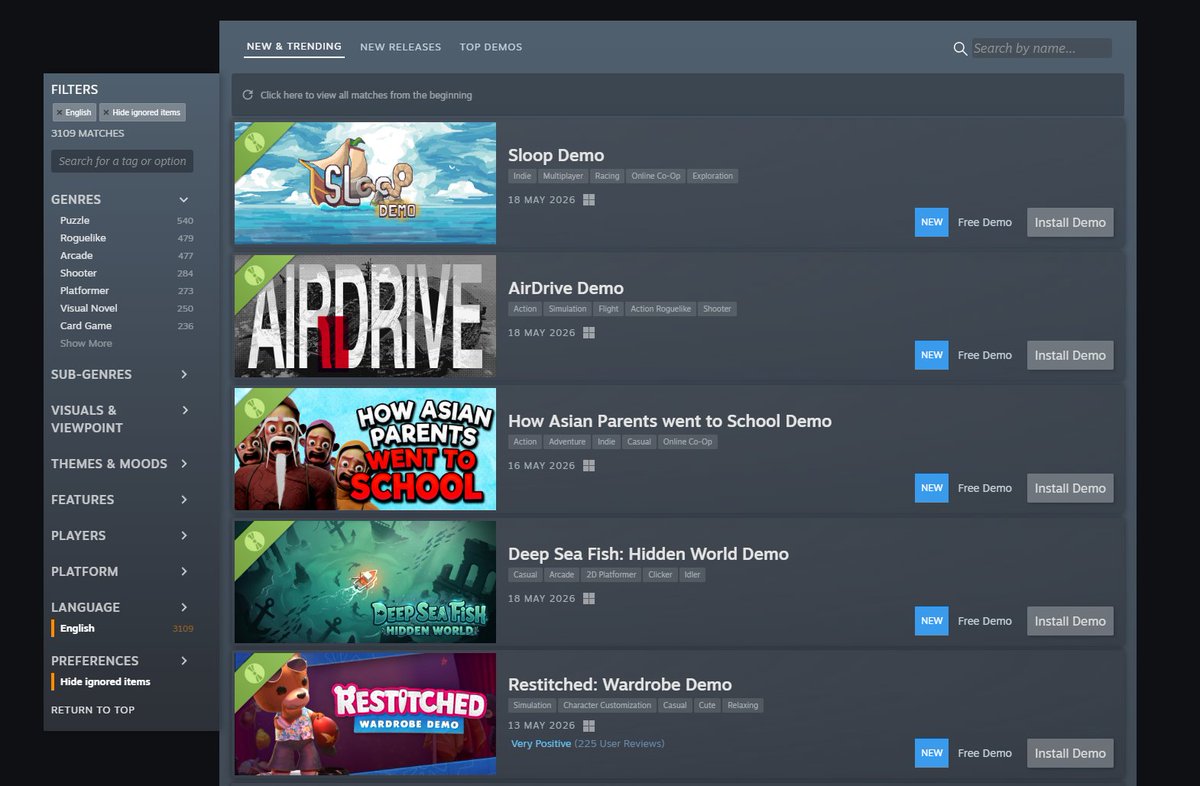Image resolution: width=1200 pixels, height=786 pixels.
Task: Filter by Roguelike genre
Action: (x=83, y=238)
